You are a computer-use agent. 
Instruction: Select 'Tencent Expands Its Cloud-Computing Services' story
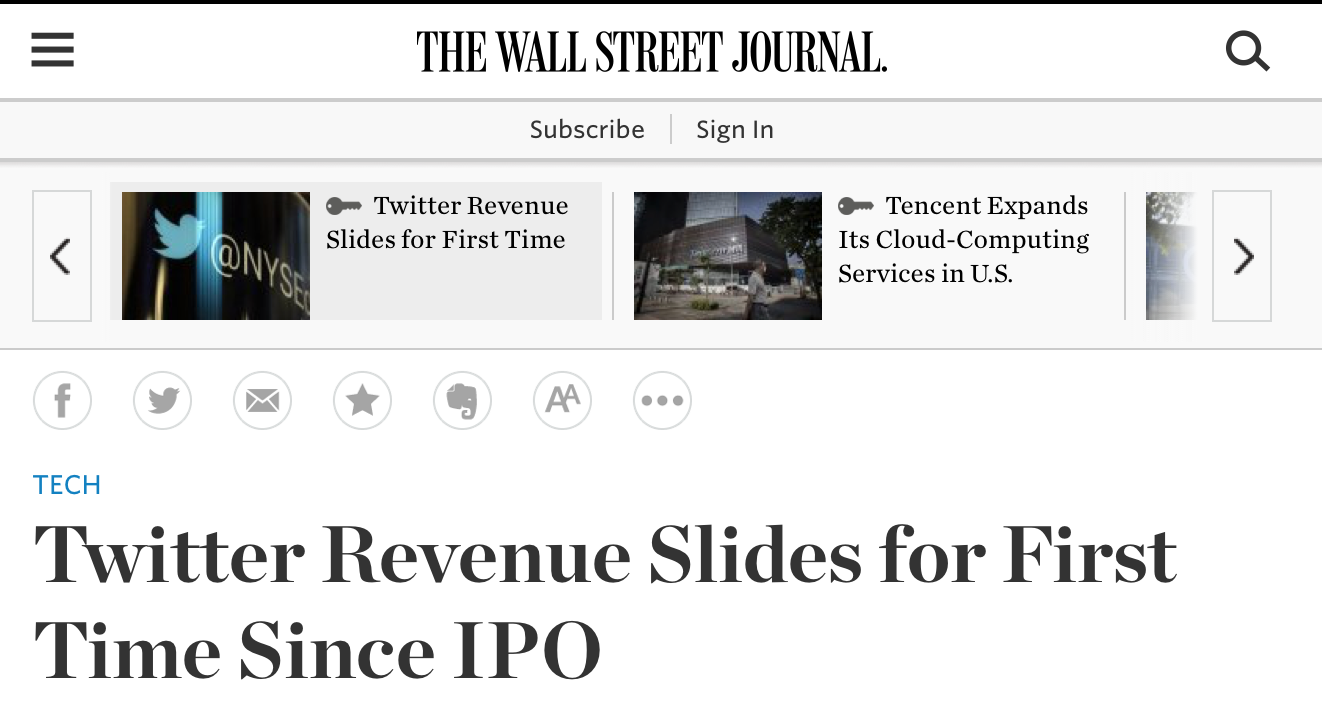[x=963, y=240]
